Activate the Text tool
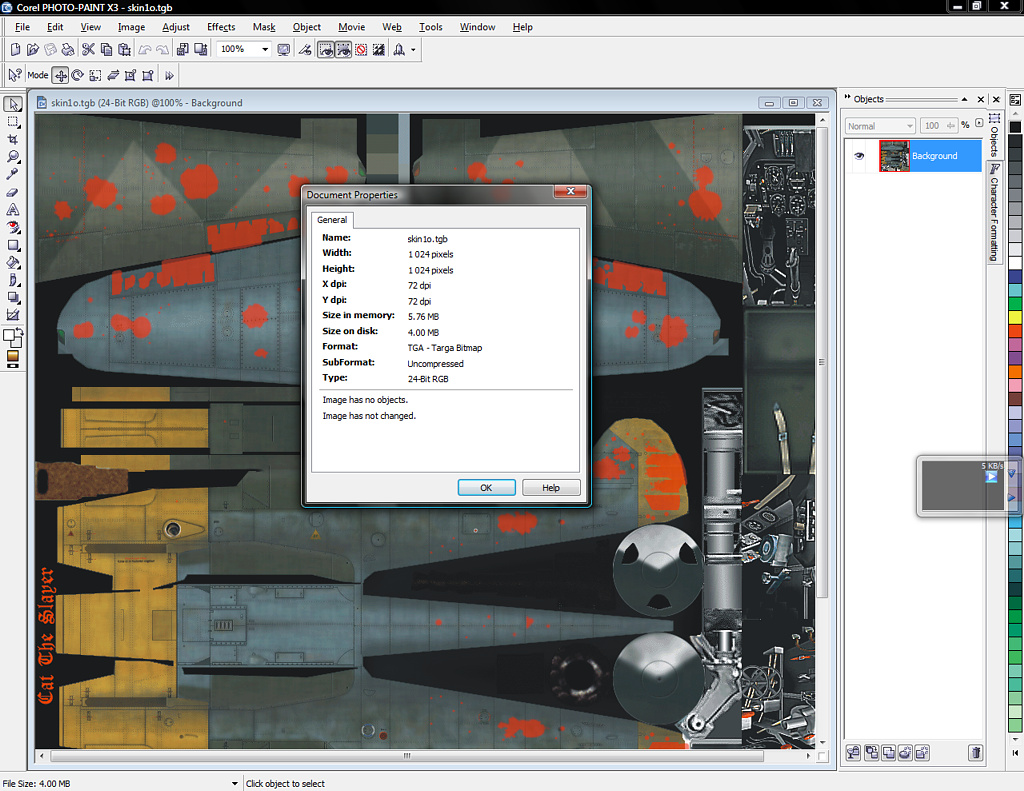Screen dimensions: 1024x791 13,210
